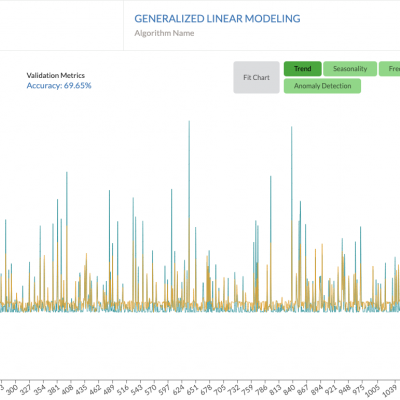Click the x-axis label 732
This screenshot has height=400, width=400.
tap(234, 389)
